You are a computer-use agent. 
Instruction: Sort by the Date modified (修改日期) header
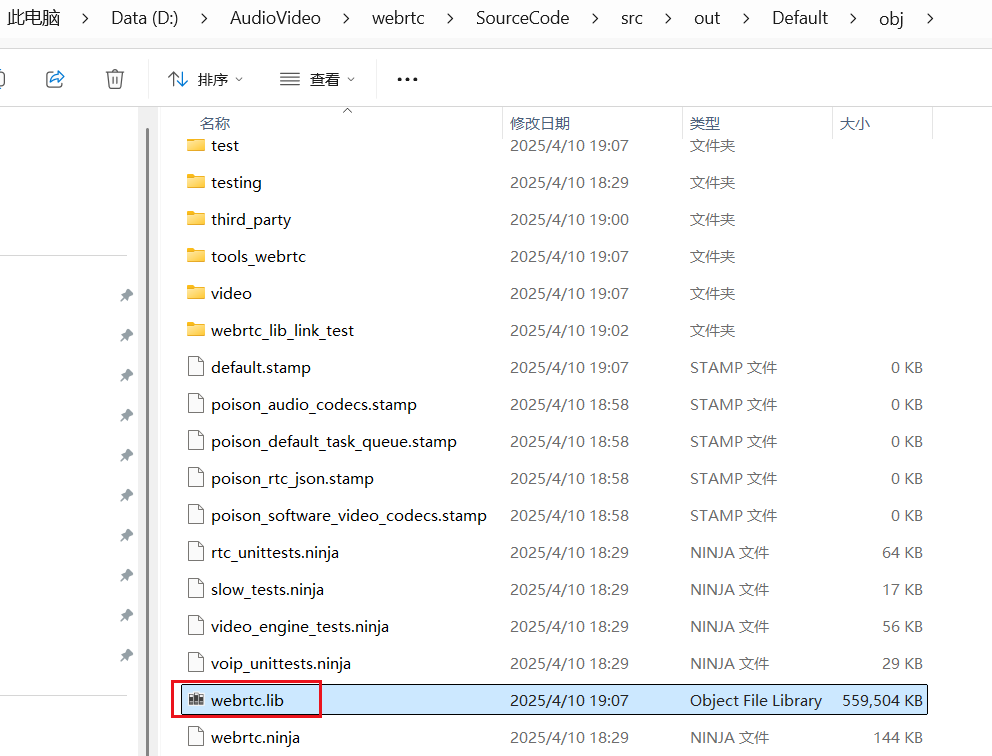(540, 123)
